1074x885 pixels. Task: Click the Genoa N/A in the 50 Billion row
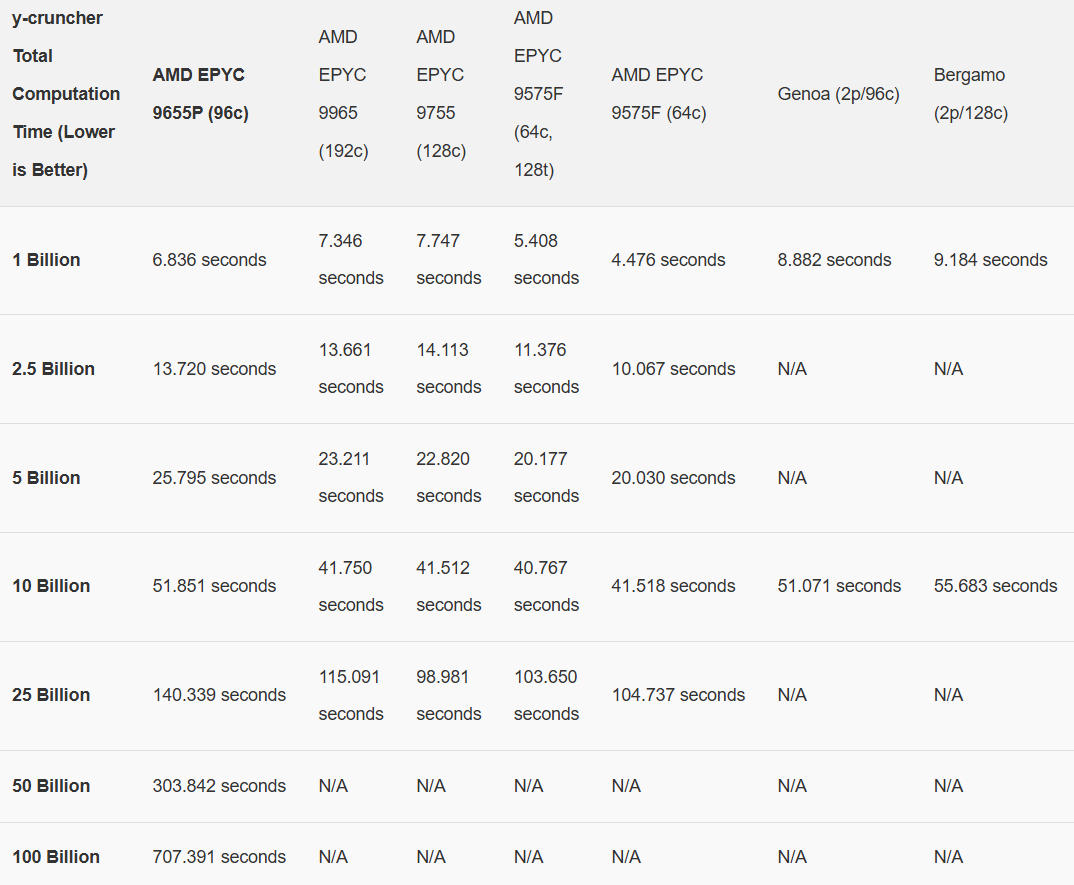792,786
